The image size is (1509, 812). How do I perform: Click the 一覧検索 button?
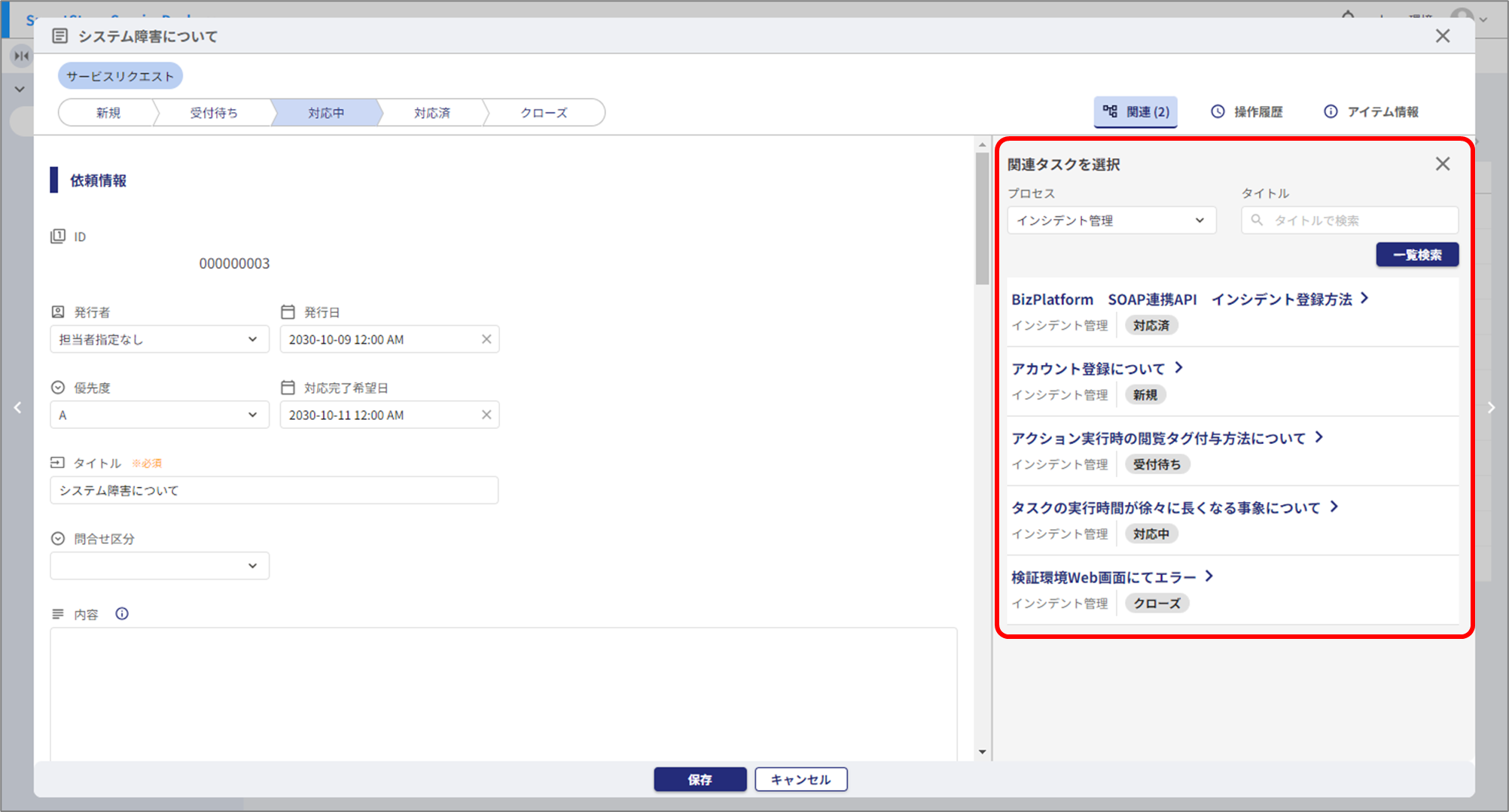[x=1416, y=255]
